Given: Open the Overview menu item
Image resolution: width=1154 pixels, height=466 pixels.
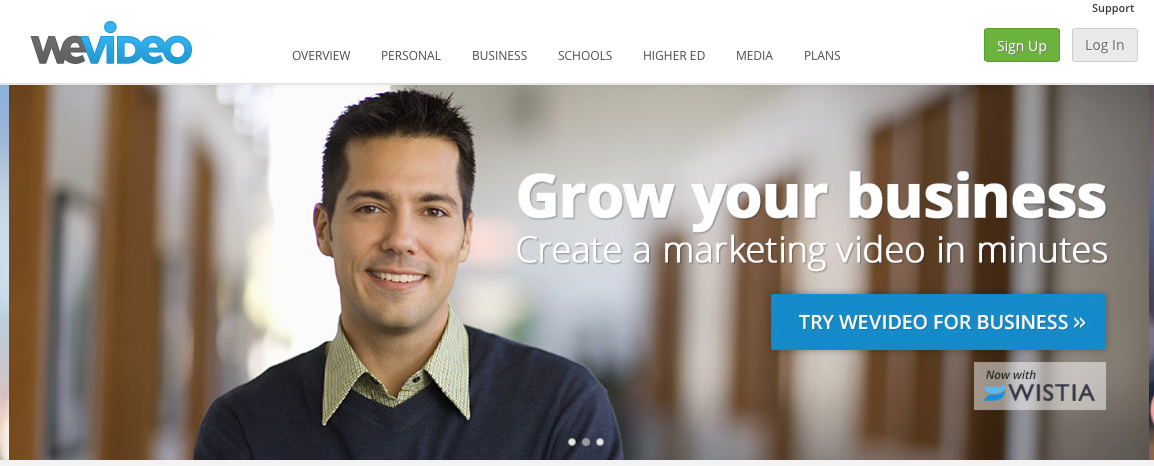Looking at the screenshot, I should point(321,55).
